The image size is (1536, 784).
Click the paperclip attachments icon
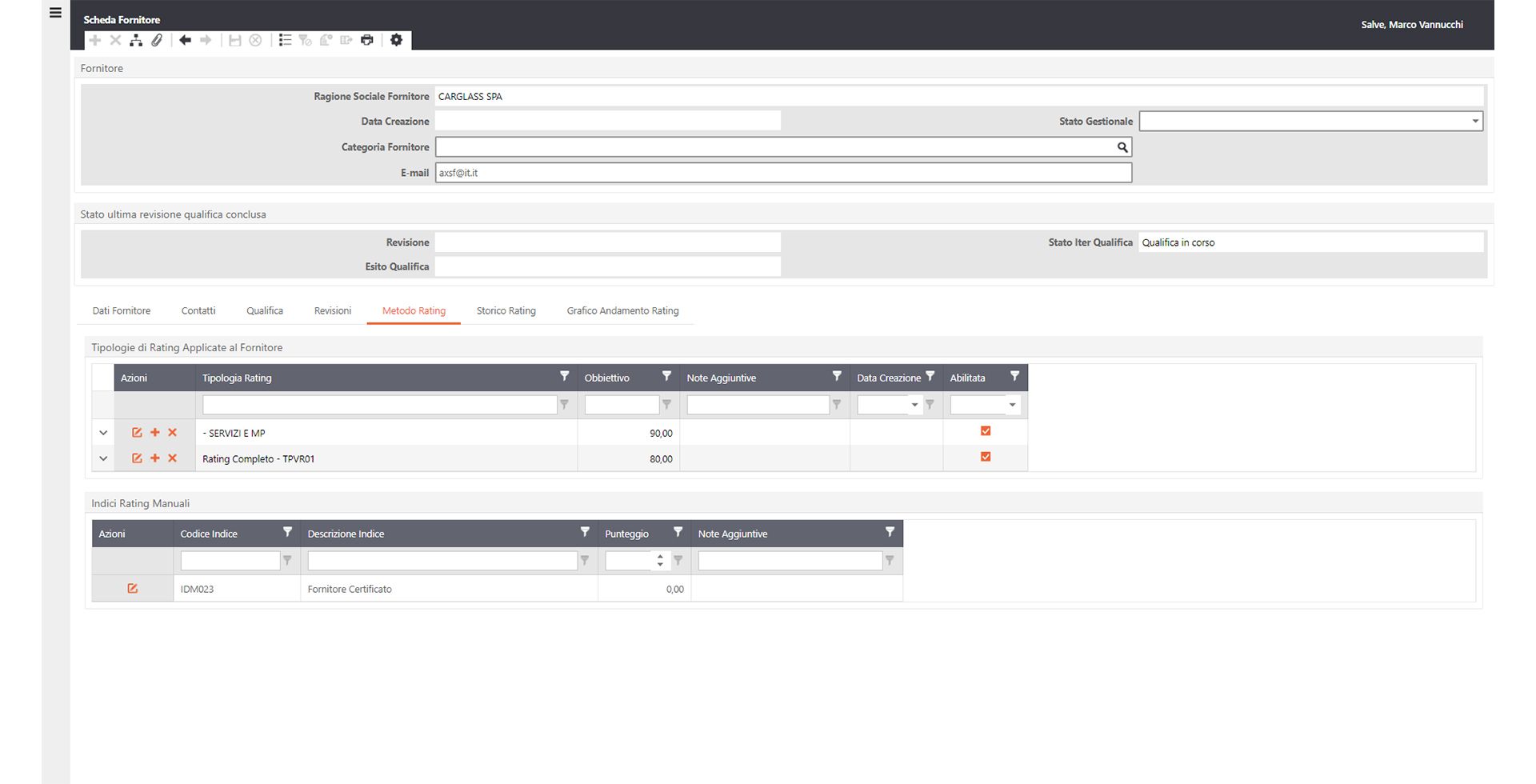pyautogui.click(x=157, y=40)
